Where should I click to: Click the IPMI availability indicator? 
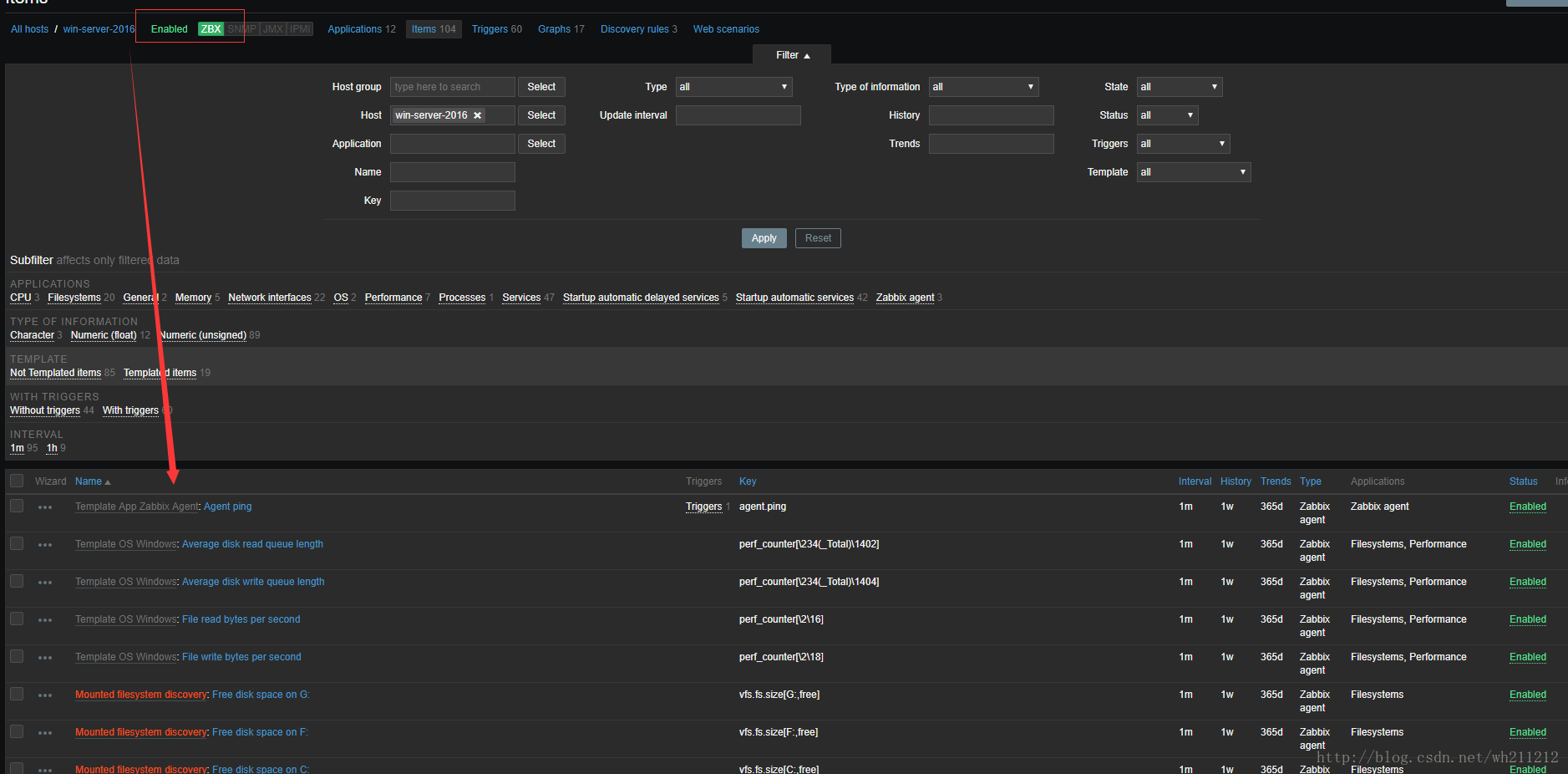click(298, 28)
